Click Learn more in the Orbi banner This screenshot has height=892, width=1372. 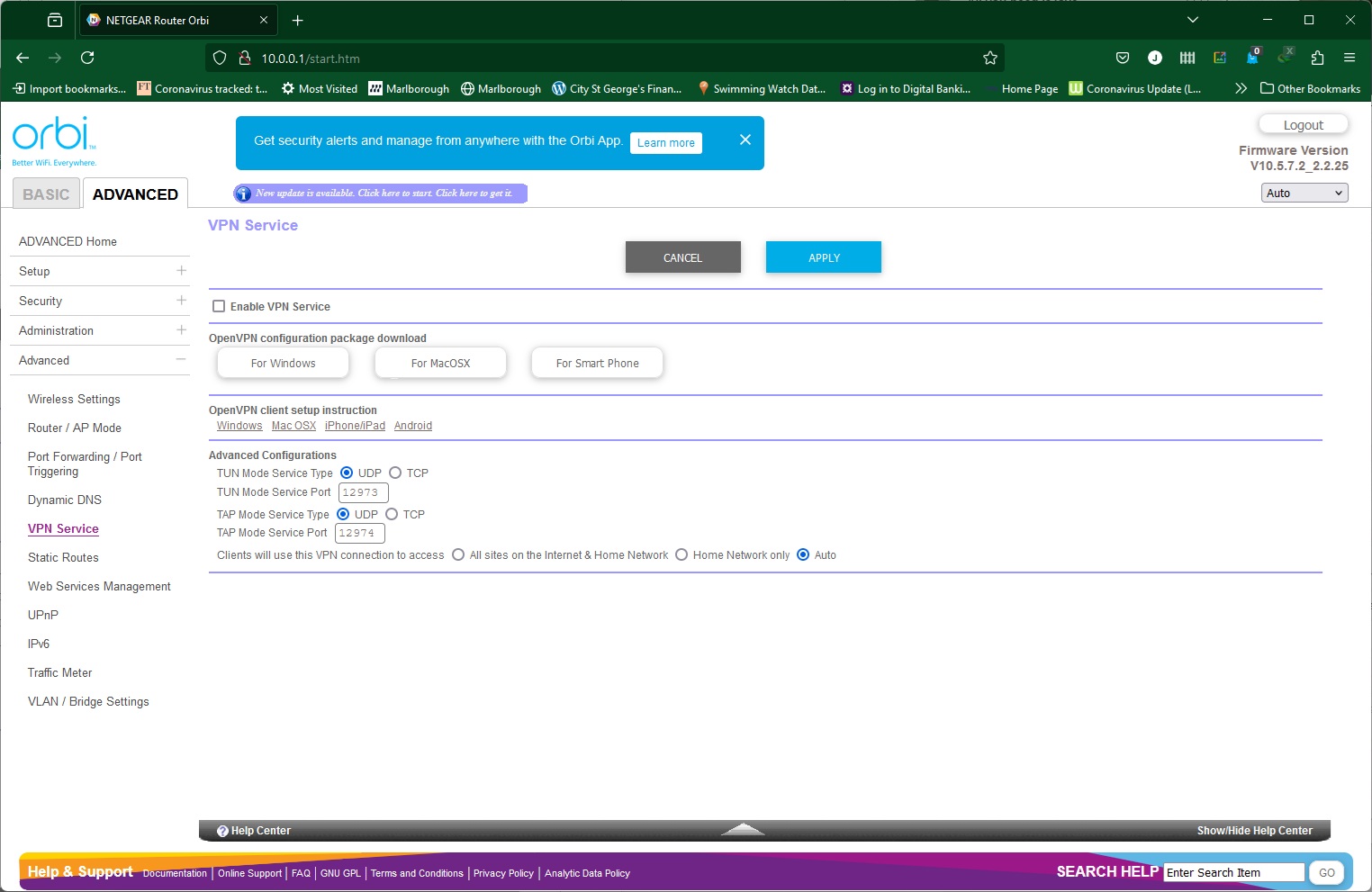[x=666, y=142]
